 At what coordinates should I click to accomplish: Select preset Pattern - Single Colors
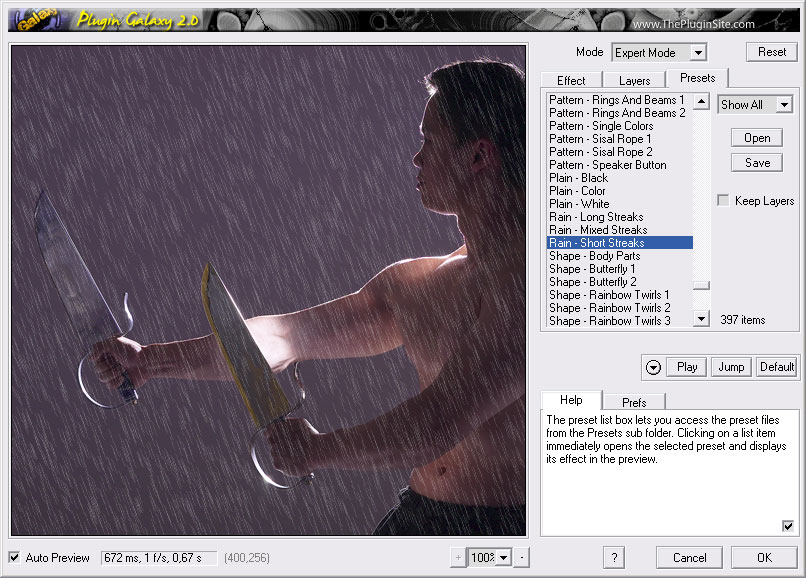[x=620, y=126]
